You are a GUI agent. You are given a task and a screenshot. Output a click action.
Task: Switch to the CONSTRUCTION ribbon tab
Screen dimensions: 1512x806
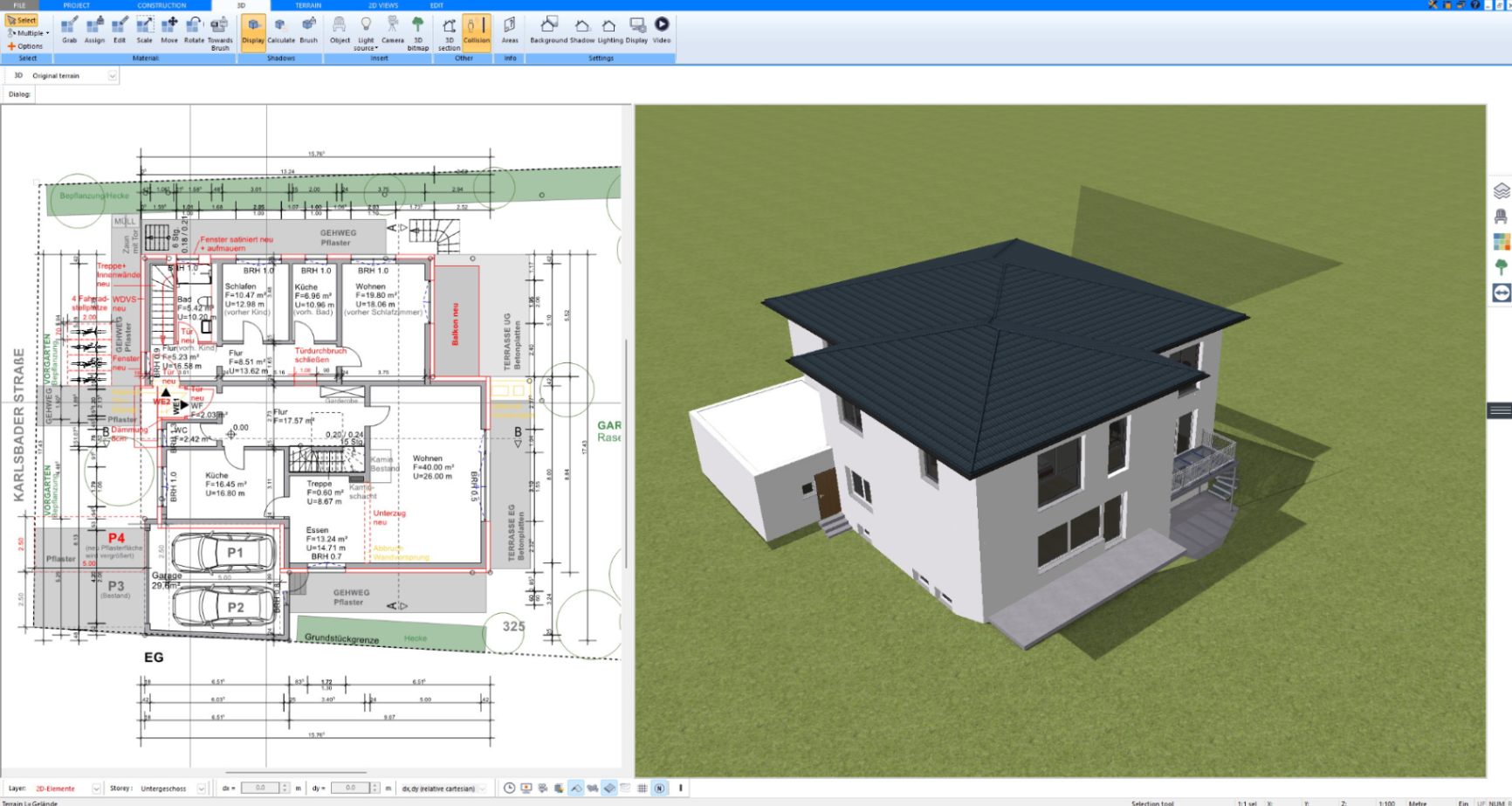tap(162, 5)
